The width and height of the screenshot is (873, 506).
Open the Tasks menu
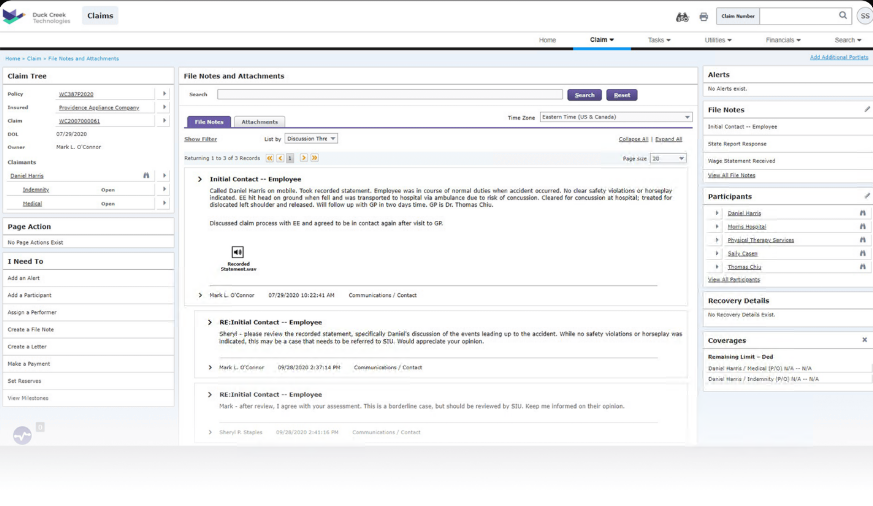pyautogui.click(x=659, y=40)
